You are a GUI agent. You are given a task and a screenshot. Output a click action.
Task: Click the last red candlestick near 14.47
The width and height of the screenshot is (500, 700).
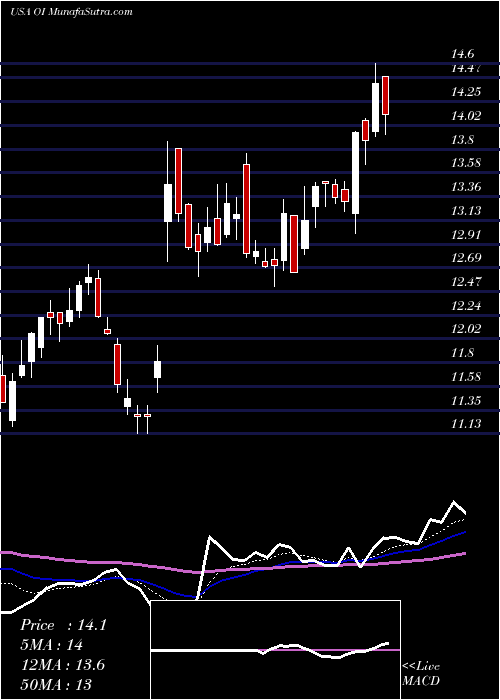[x=385, y=96]
